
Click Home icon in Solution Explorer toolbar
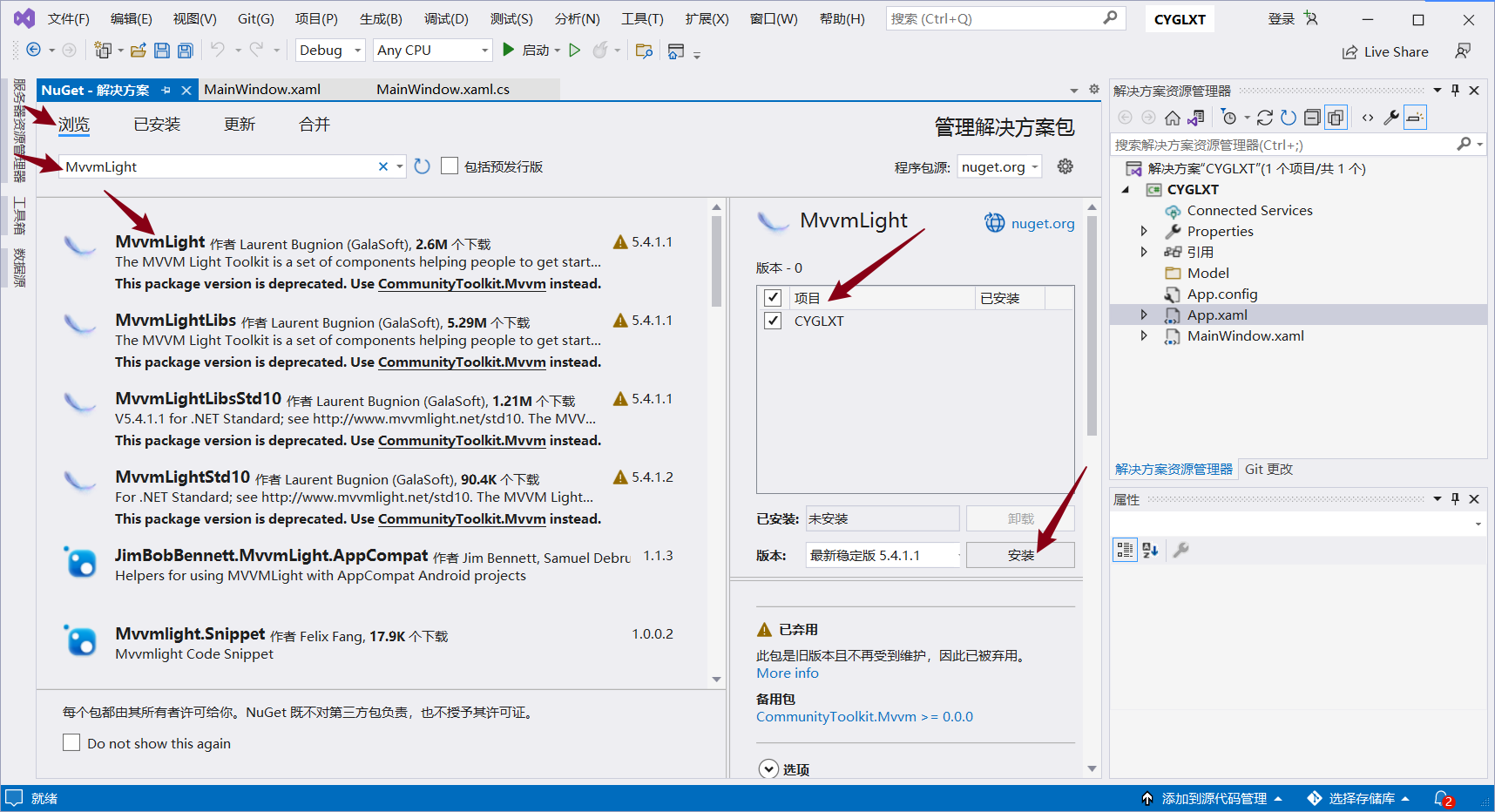click(1173, 118)
